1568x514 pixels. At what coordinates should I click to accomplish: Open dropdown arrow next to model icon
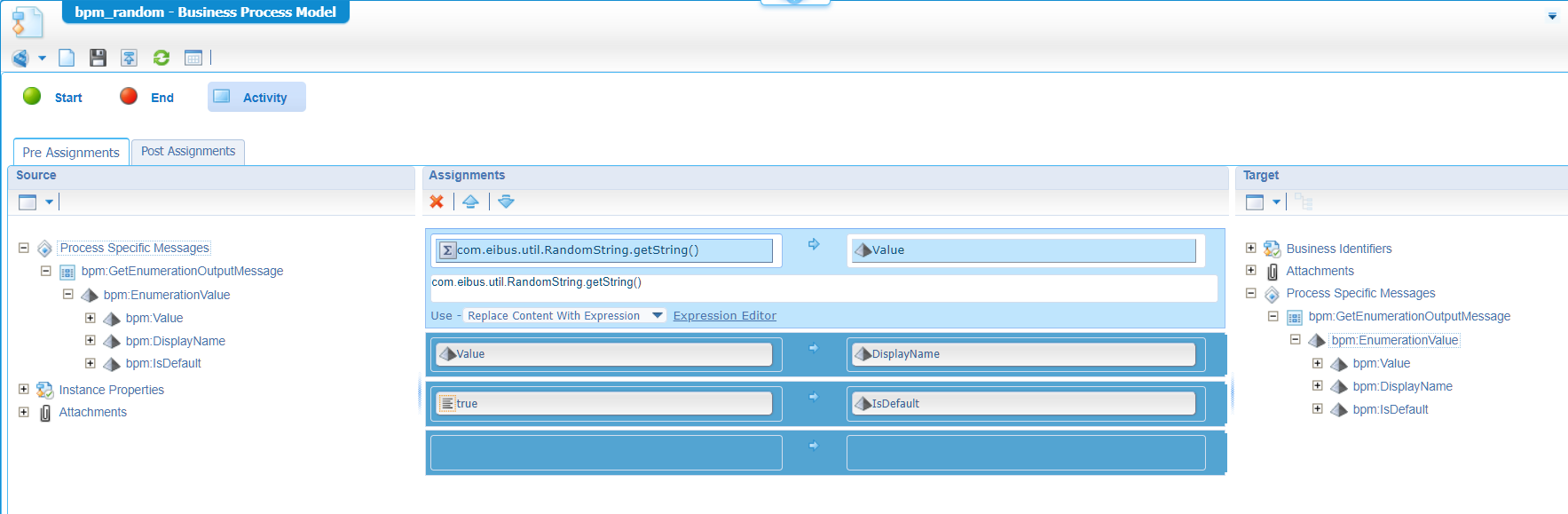click(x=42, y=59)
